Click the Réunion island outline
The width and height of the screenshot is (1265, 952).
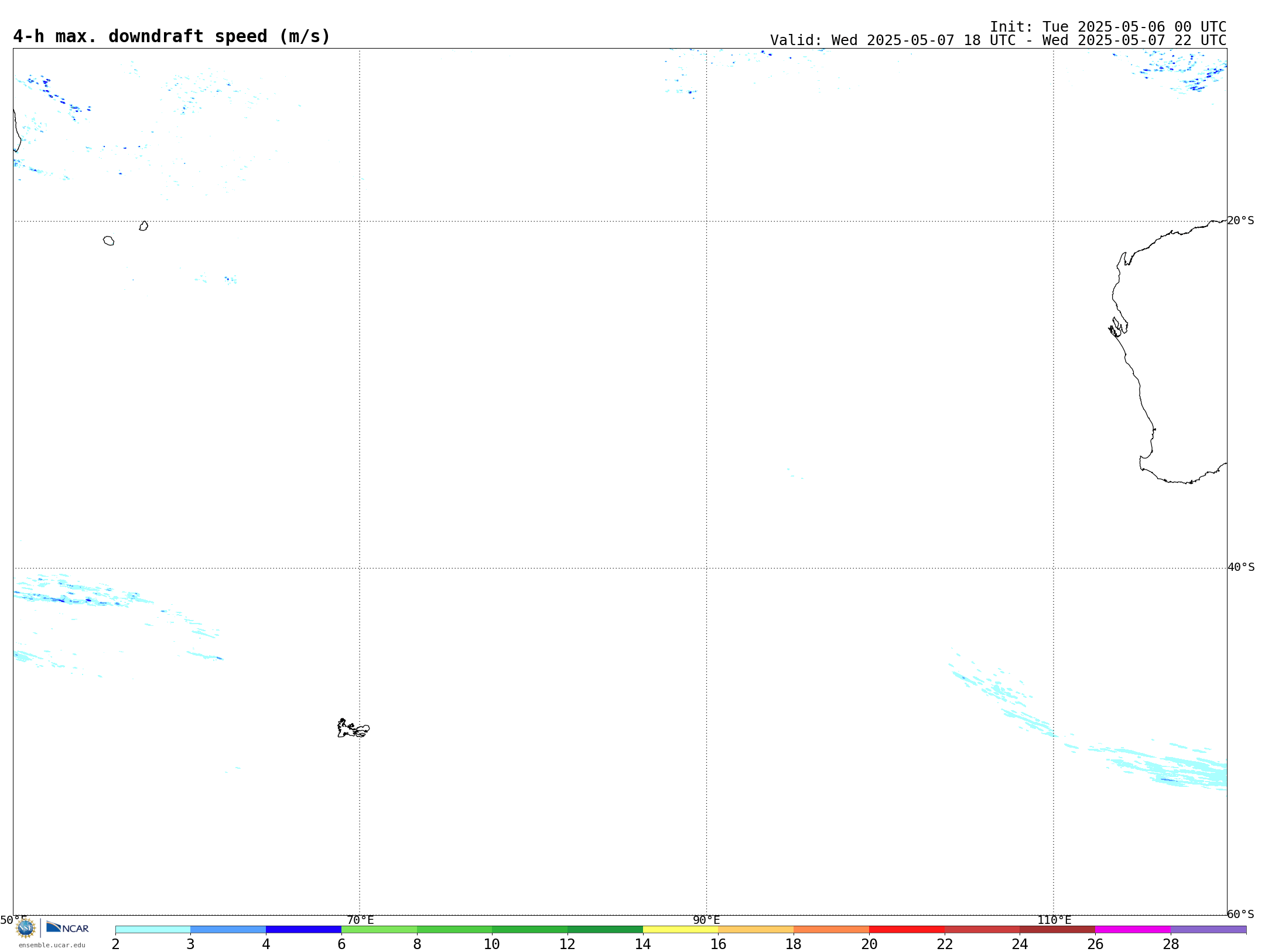tap(108, 241)
